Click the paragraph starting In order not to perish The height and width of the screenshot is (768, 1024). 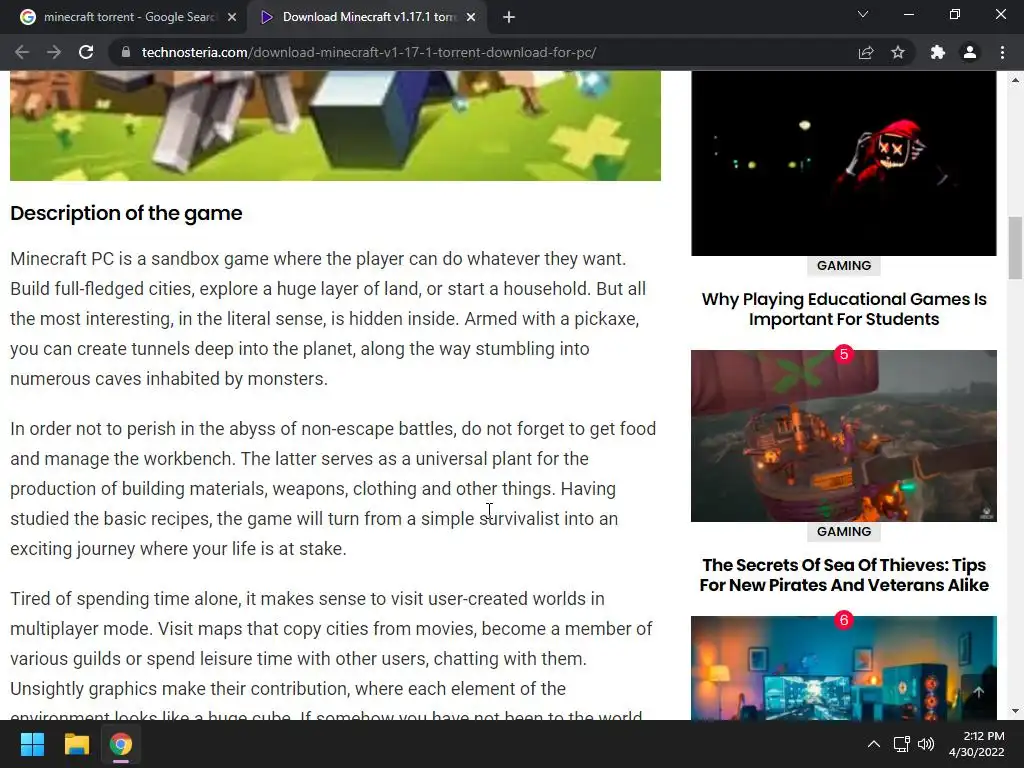pyautogui.click(x=333, y=488)
